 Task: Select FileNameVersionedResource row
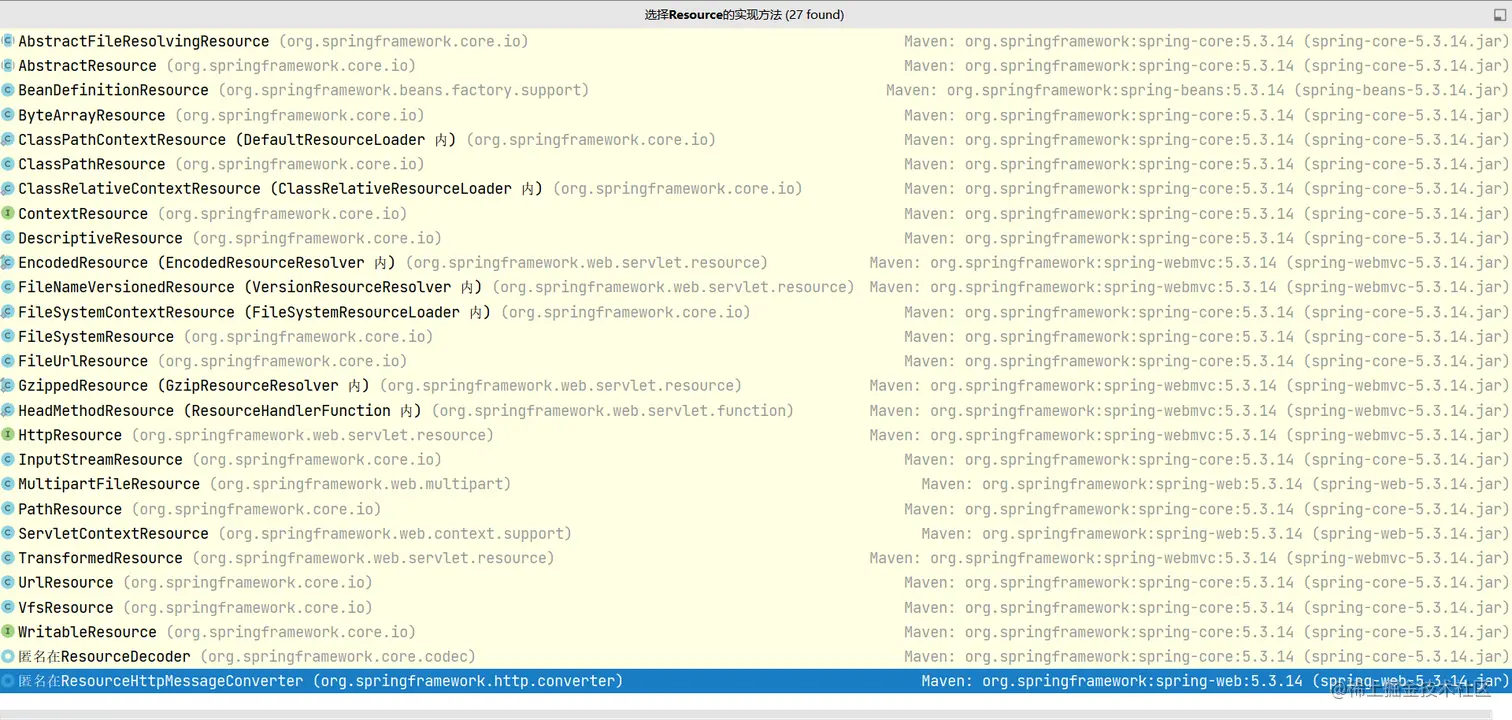(756, 287)
